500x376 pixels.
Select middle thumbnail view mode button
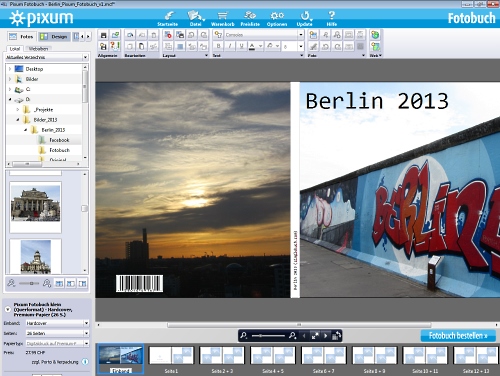point(71,284)
